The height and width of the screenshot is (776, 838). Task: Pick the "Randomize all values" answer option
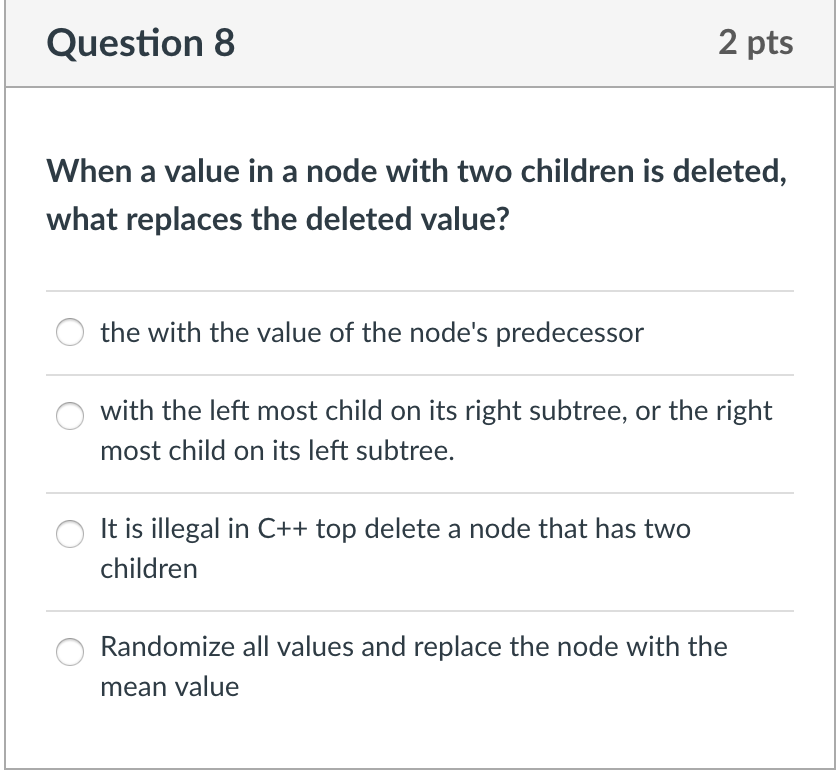pyautogui.click(x=68, y=653)
